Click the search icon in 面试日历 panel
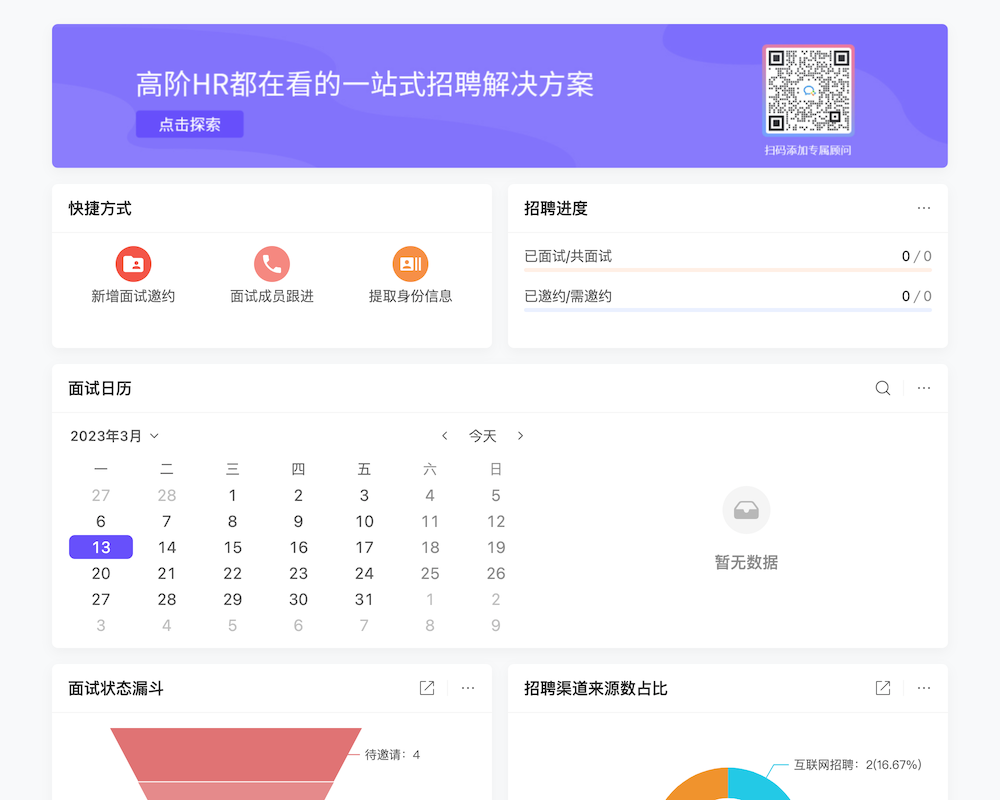1000x800 pixels. tap(882, 388)
